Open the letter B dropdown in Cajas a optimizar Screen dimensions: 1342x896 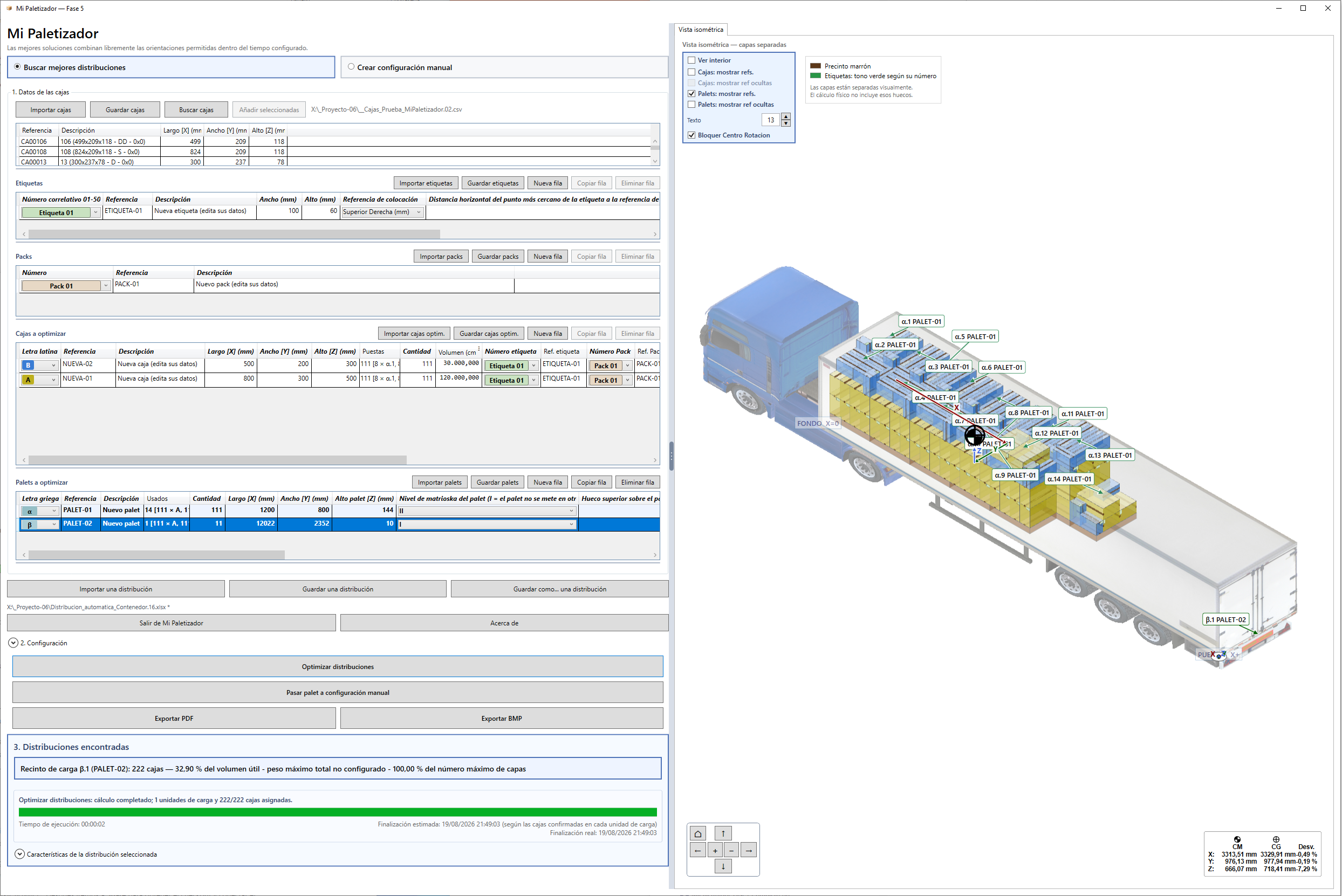pyautogui.click(x=54, y=365)
